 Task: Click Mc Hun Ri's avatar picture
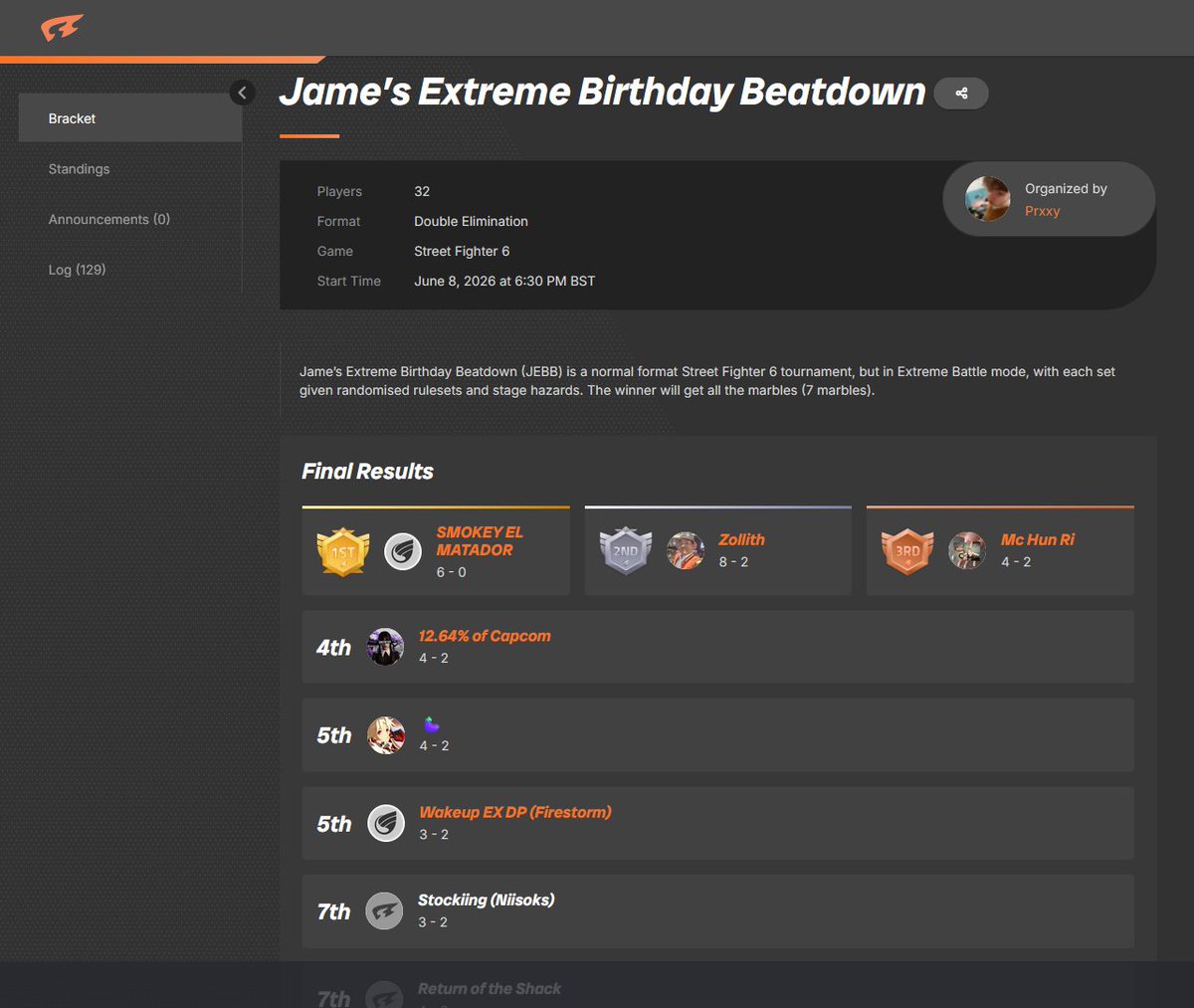tap(967, 550)
